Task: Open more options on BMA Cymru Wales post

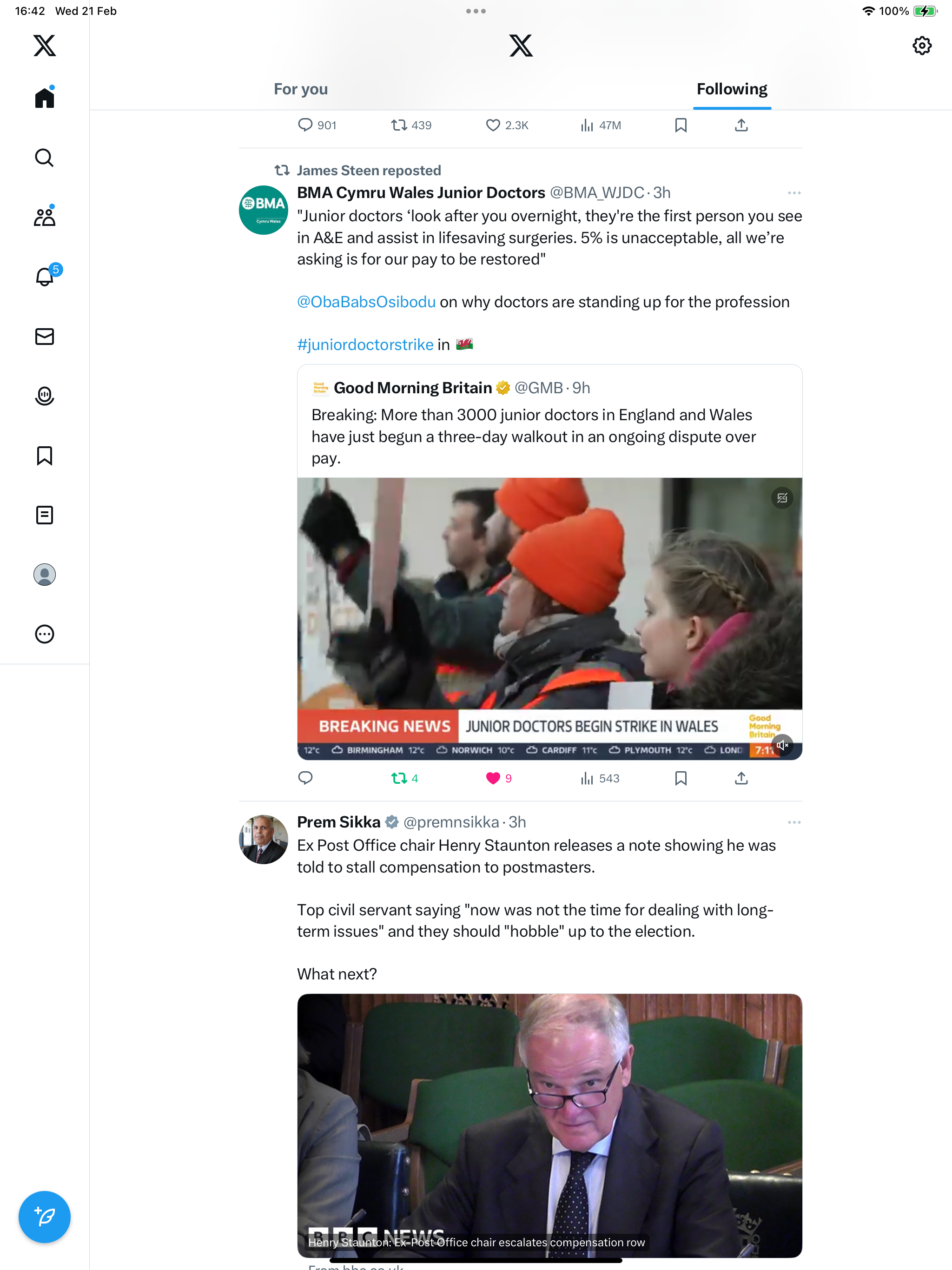Action: pyautogui.click(x=794, y=193)
